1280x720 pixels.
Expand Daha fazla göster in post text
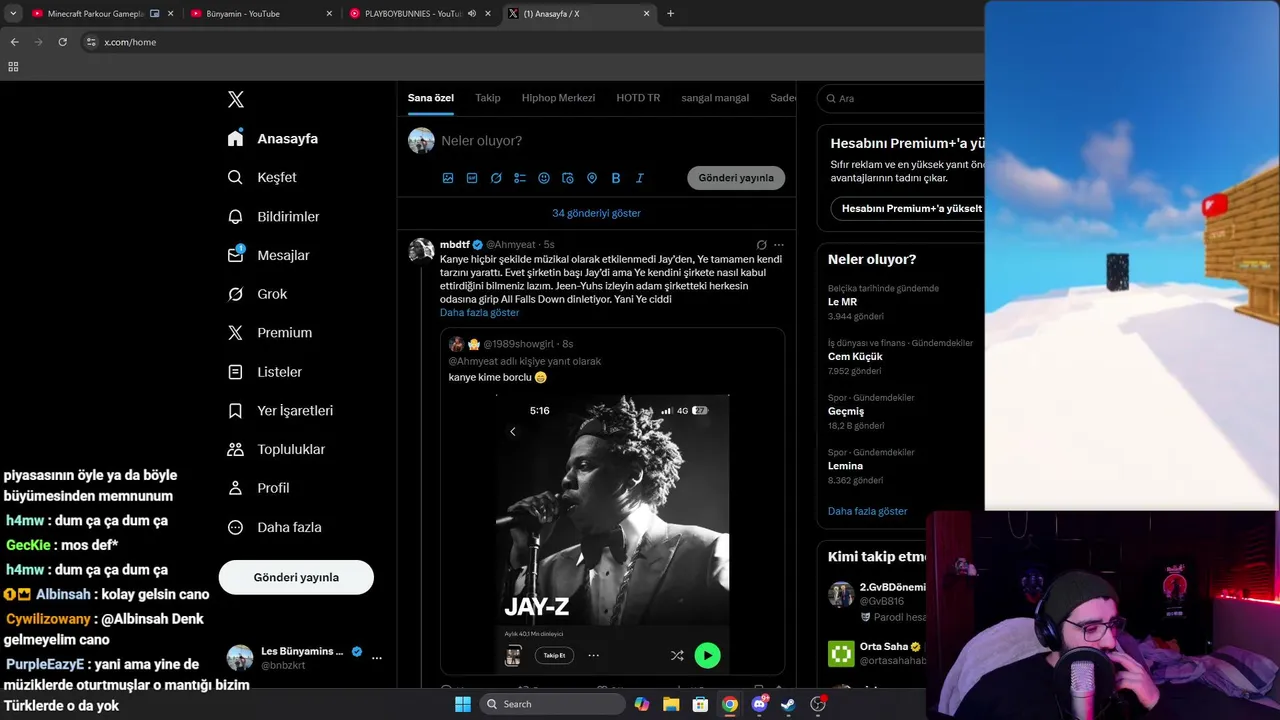pos(479,312)
